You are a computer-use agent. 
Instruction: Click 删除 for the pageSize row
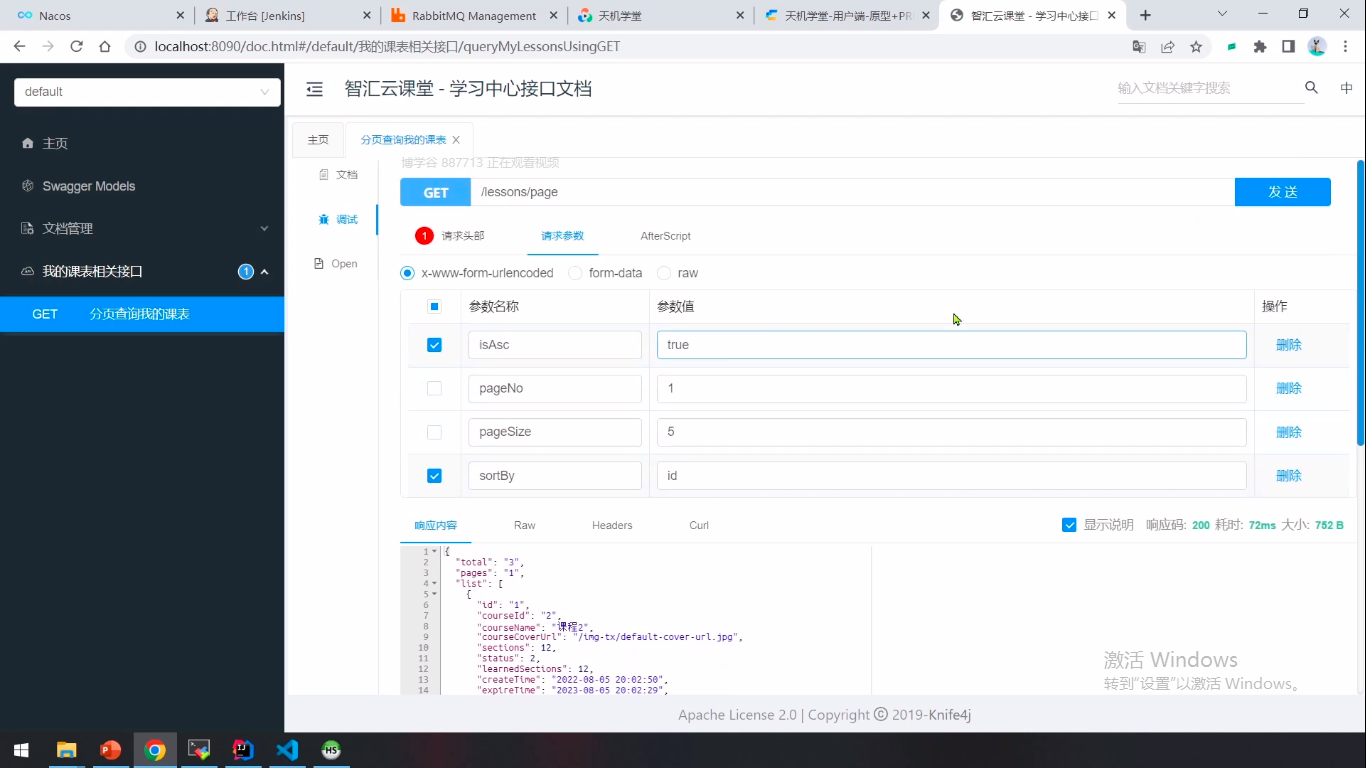click(1289, 432)
